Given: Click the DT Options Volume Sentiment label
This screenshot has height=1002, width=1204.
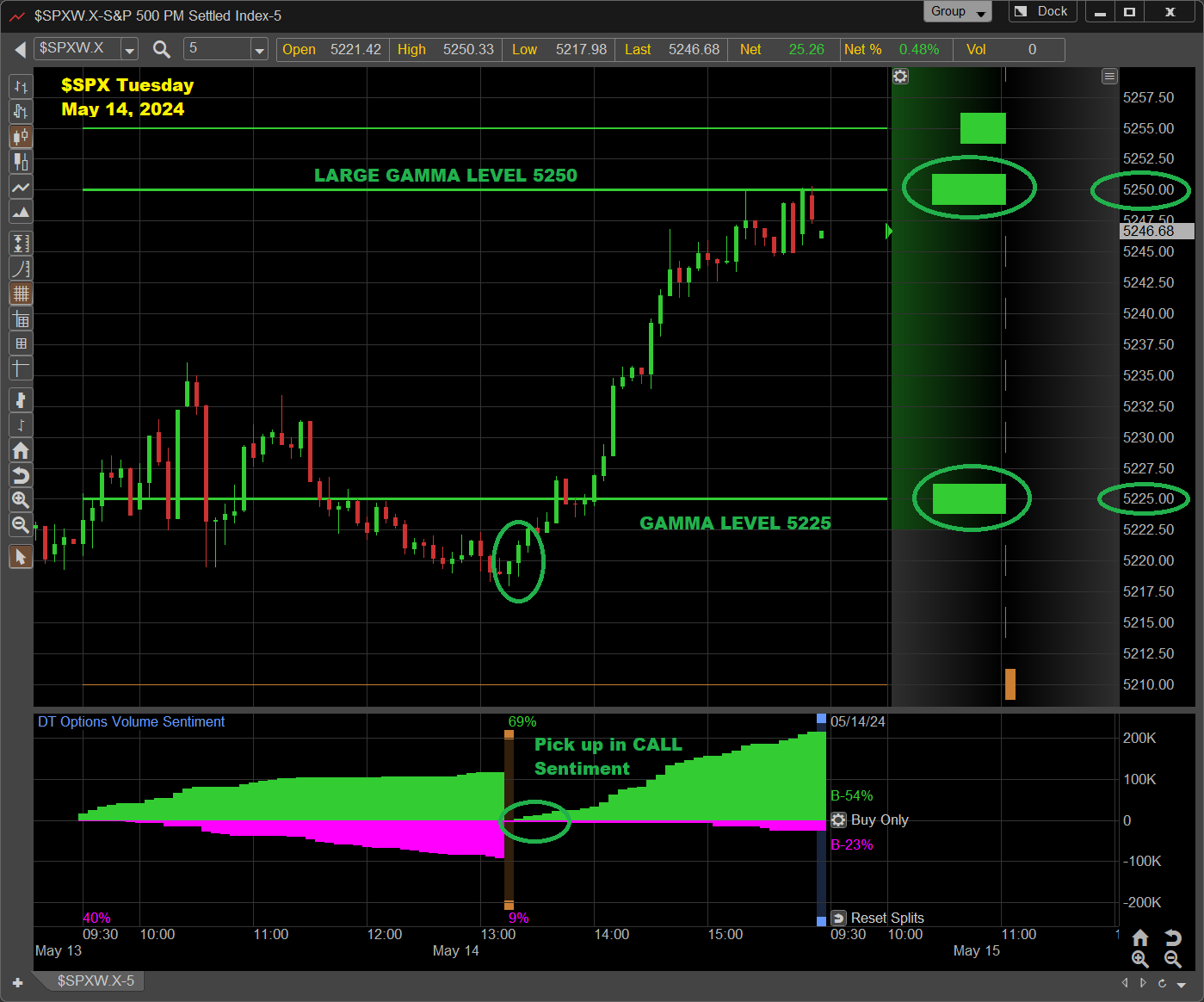Looking at the screenshot, I should point(131,721).
